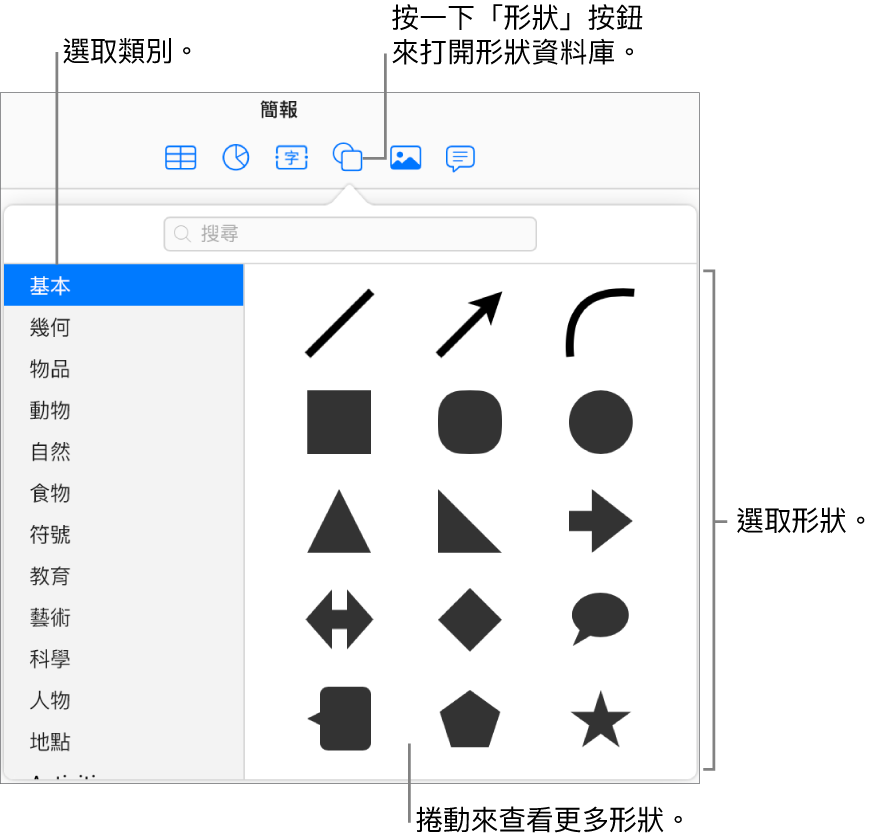The image size is (886, 838).
Task: Insert the diamond shape
Action: [470, 620]
